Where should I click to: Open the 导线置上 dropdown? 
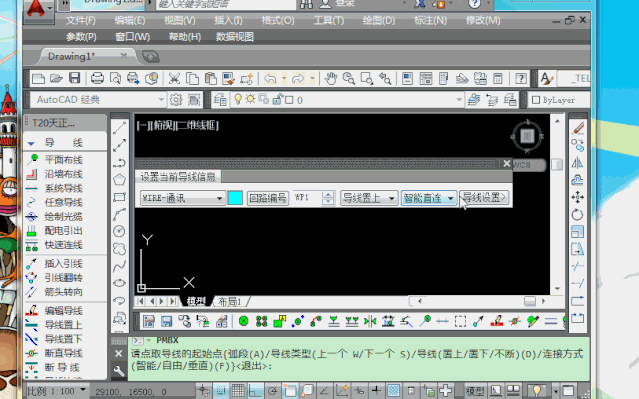click(369, 198)
